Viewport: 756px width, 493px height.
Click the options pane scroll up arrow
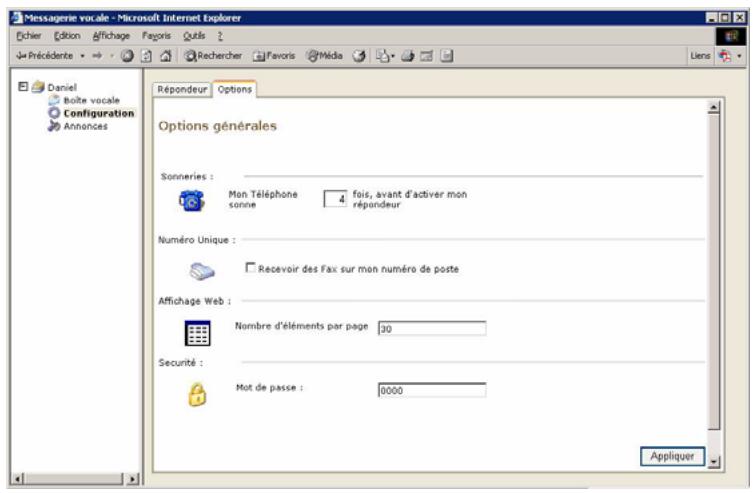[x=714, y=107]
